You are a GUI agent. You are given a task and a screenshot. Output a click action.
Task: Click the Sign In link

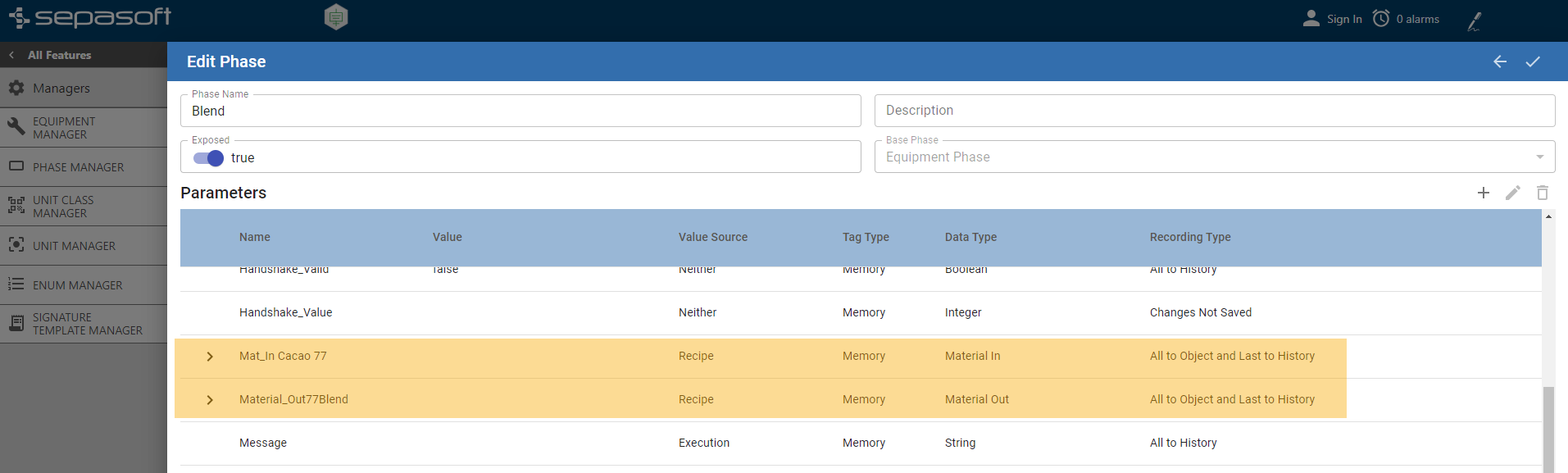click(1343, 19)
